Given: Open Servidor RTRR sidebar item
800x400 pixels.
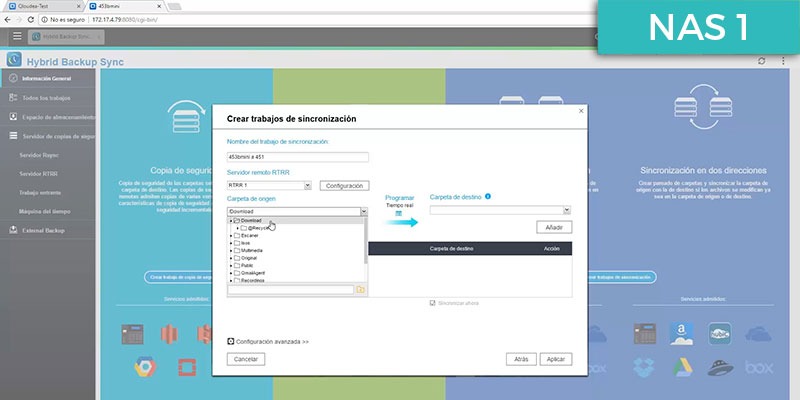Looking at the screenshot, I should pyautogui.click(x=38, y=174).
